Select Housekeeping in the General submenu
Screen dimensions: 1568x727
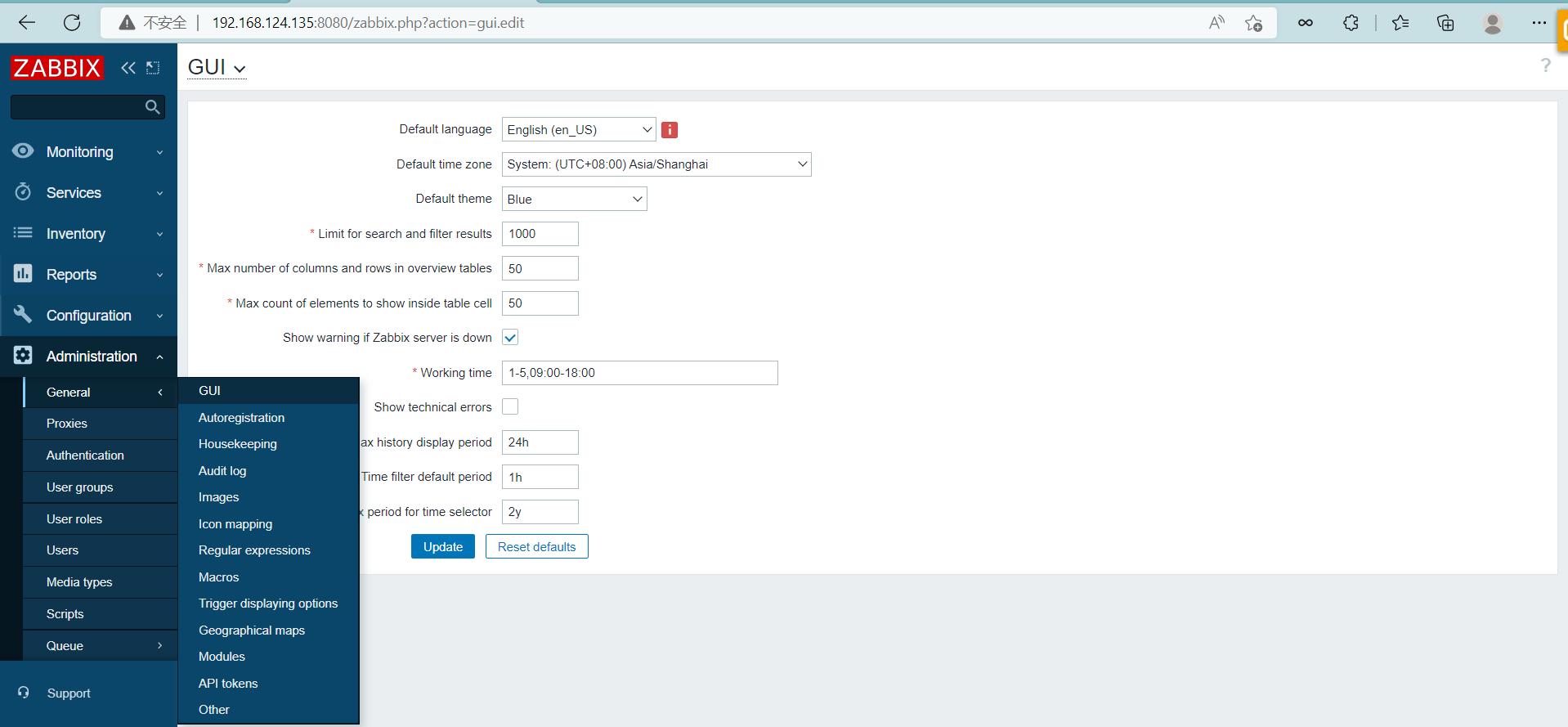point(238,444)
